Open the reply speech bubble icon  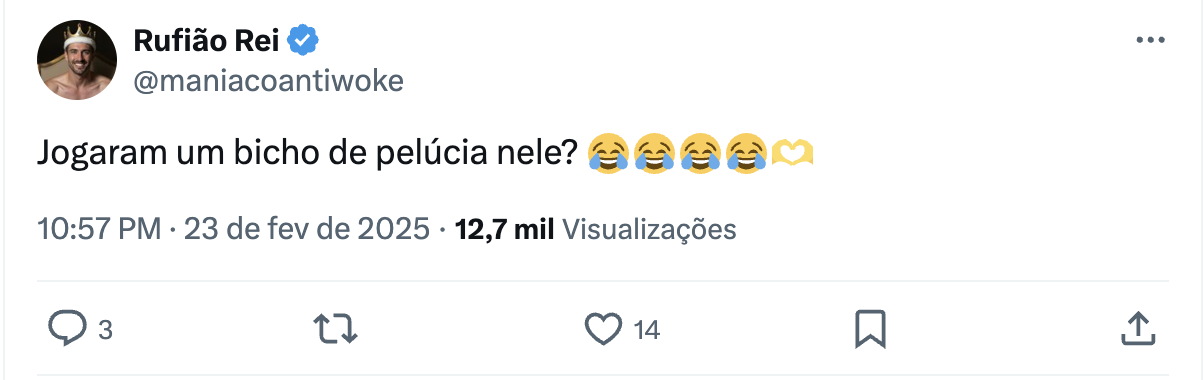(67, 328)
